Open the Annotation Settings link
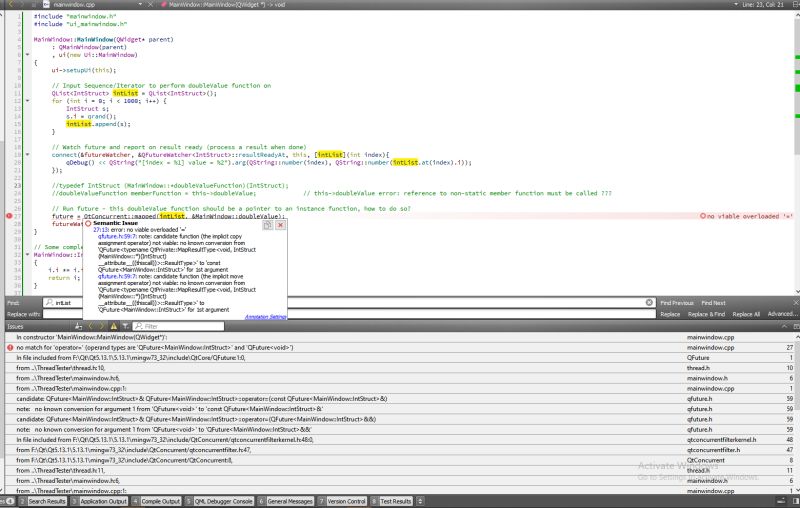Screen dimensions: 800x508 click(265, 317)
